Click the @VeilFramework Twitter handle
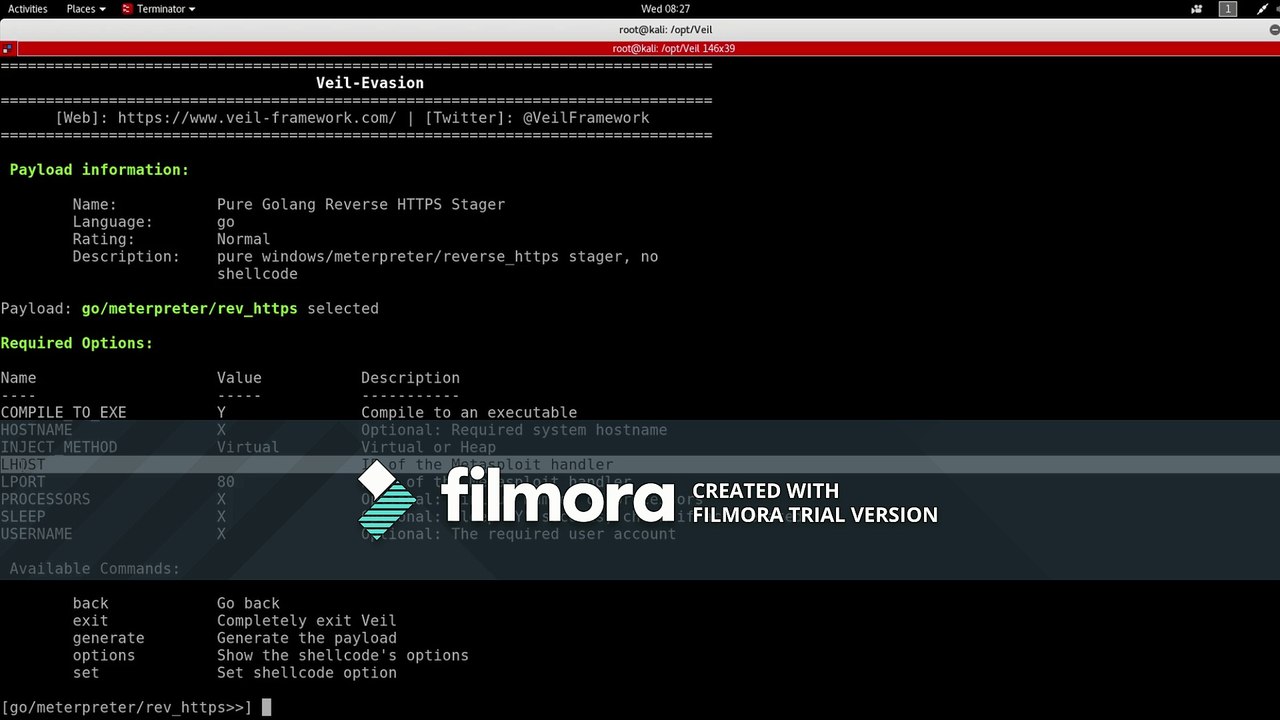 [586, 118]
